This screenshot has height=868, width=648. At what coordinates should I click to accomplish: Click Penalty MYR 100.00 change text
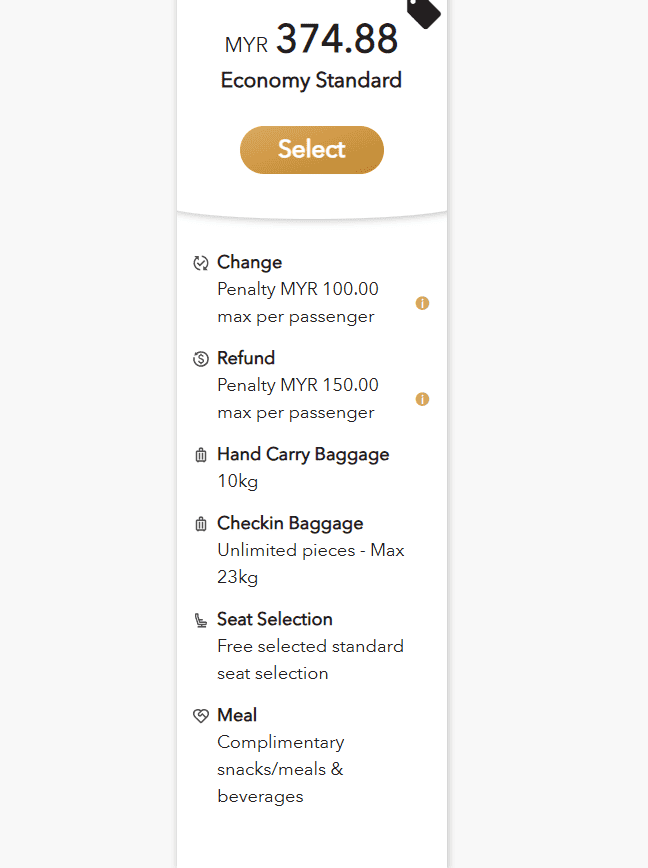tap(298, 289)
